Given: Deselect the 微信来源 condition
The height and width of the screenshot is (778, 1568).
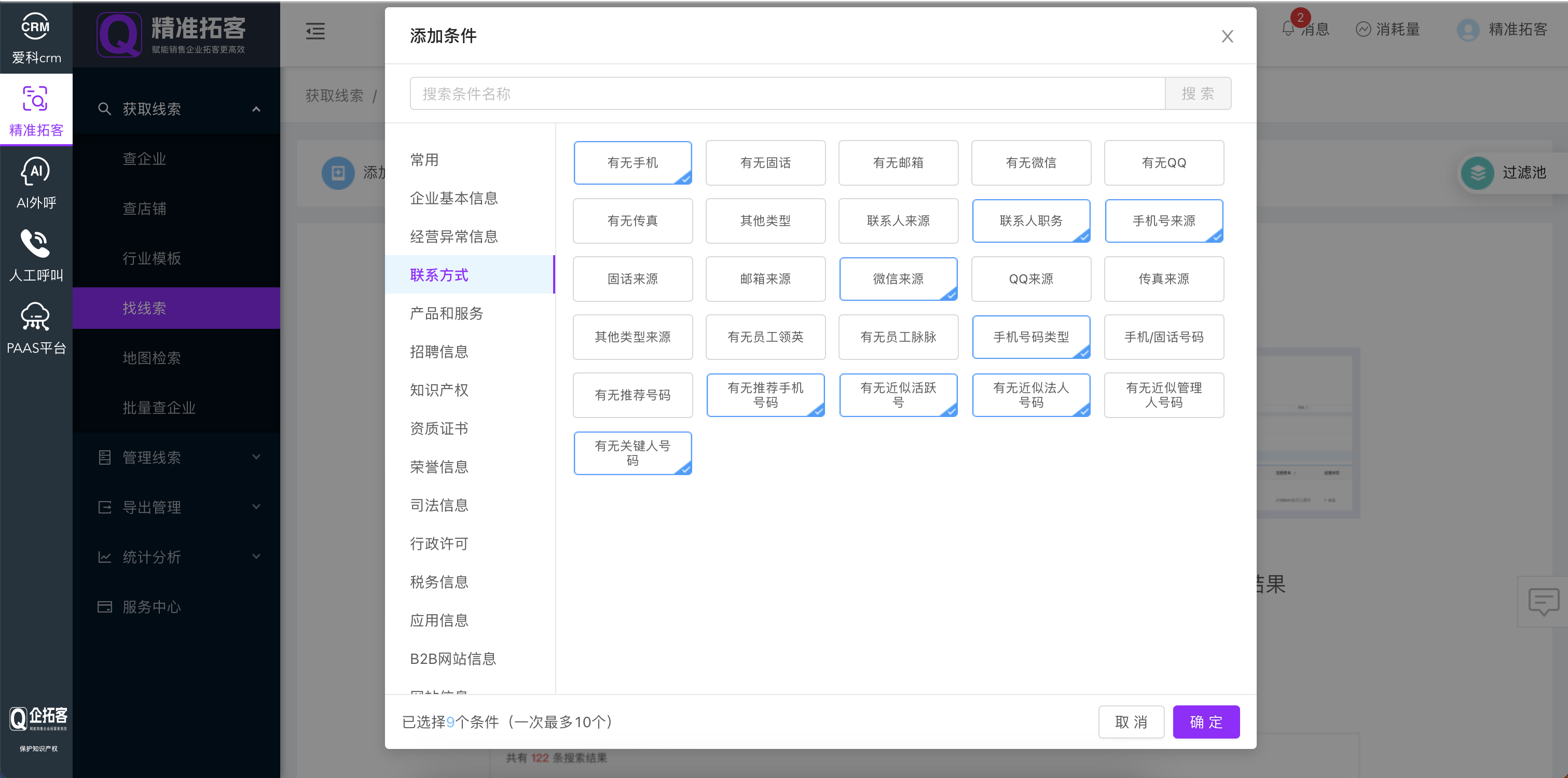Looking at the screenshot, I should (898, 279).
